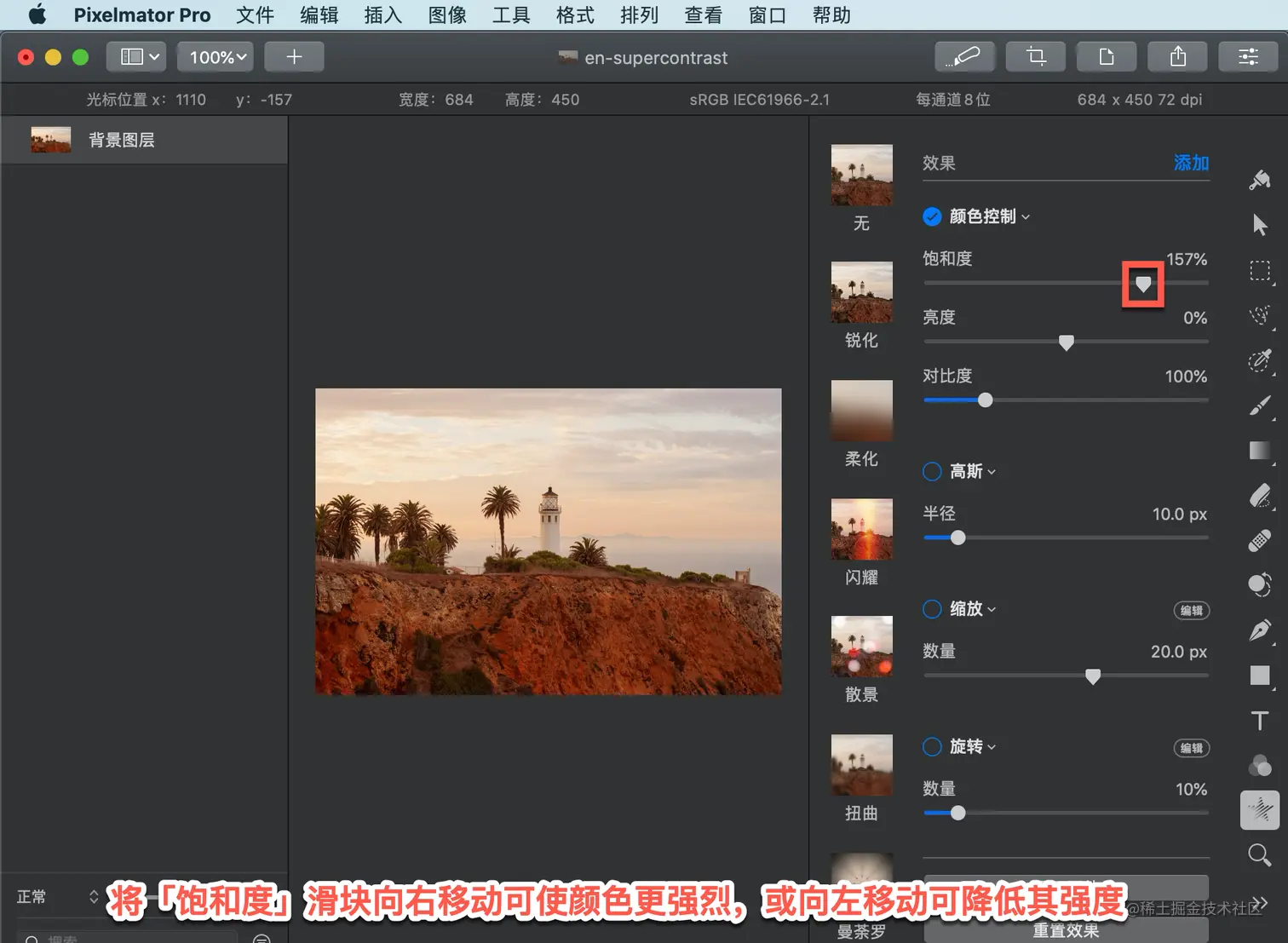Open the 格式 menu
Screen dimensions: 1288x943
[x=575, y=14]
